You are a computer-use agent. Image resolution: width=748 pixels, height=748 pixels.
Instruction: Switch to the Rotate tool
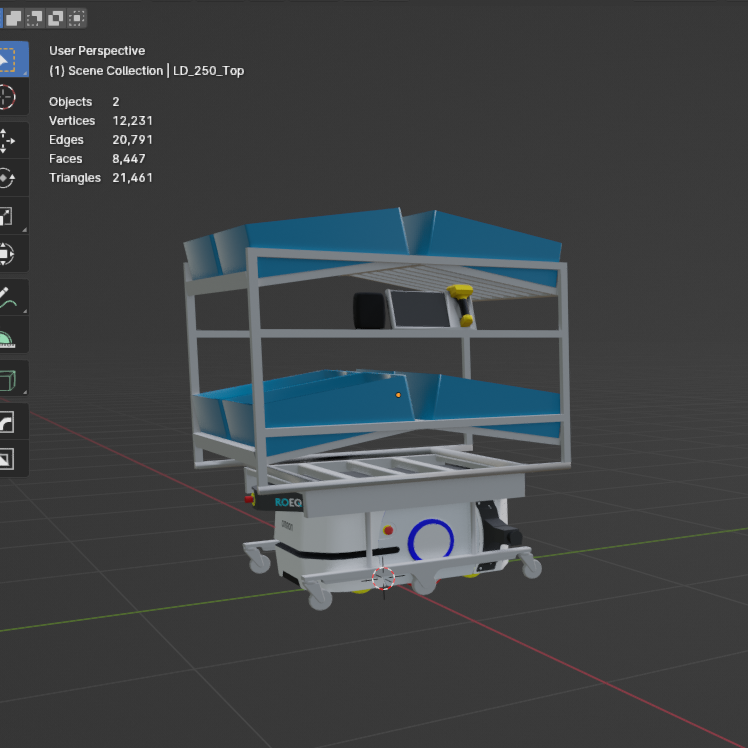click(x=7, y=178)
